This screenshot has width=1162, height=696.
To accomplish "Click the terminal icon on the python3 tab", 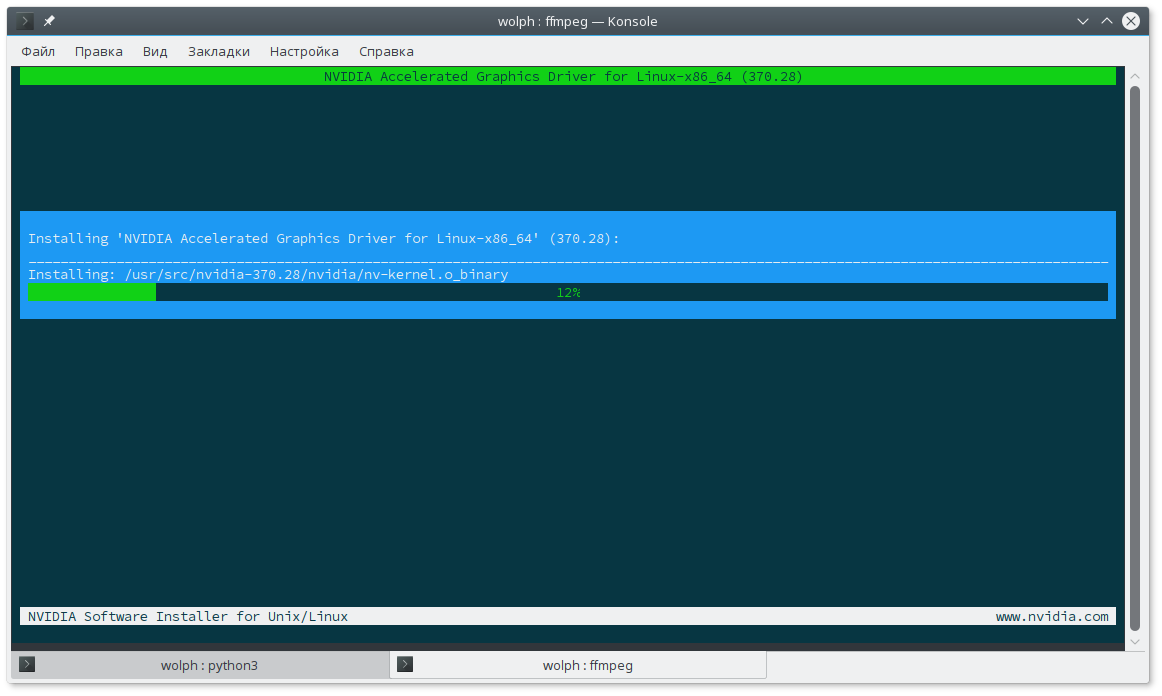I will click(x=27, y=664).
